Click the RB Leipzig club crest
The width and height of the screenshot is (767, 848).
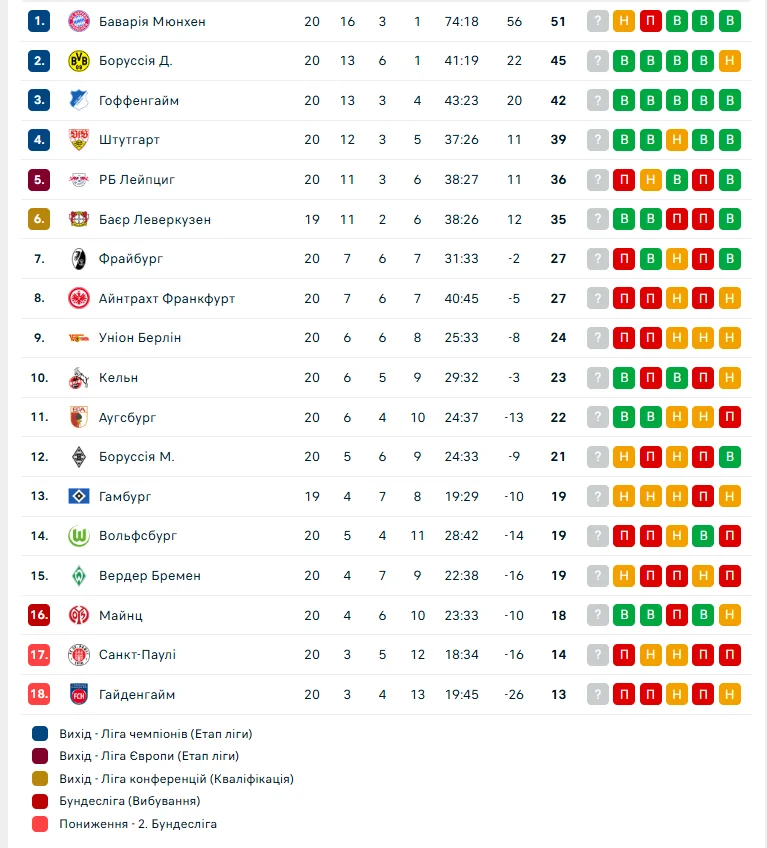[79, 180]
